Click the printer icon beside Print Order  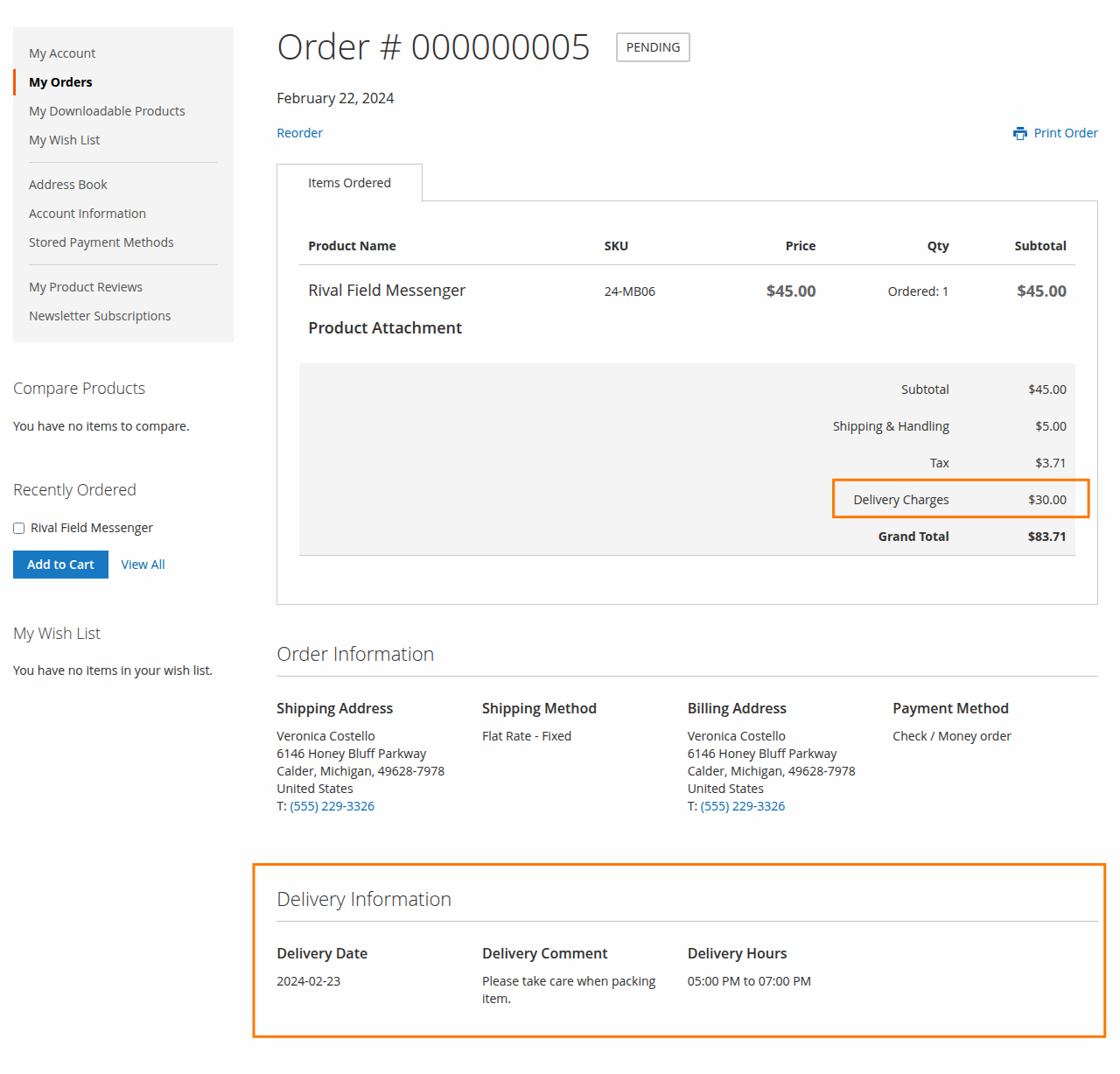click(x=1020, y=133)
